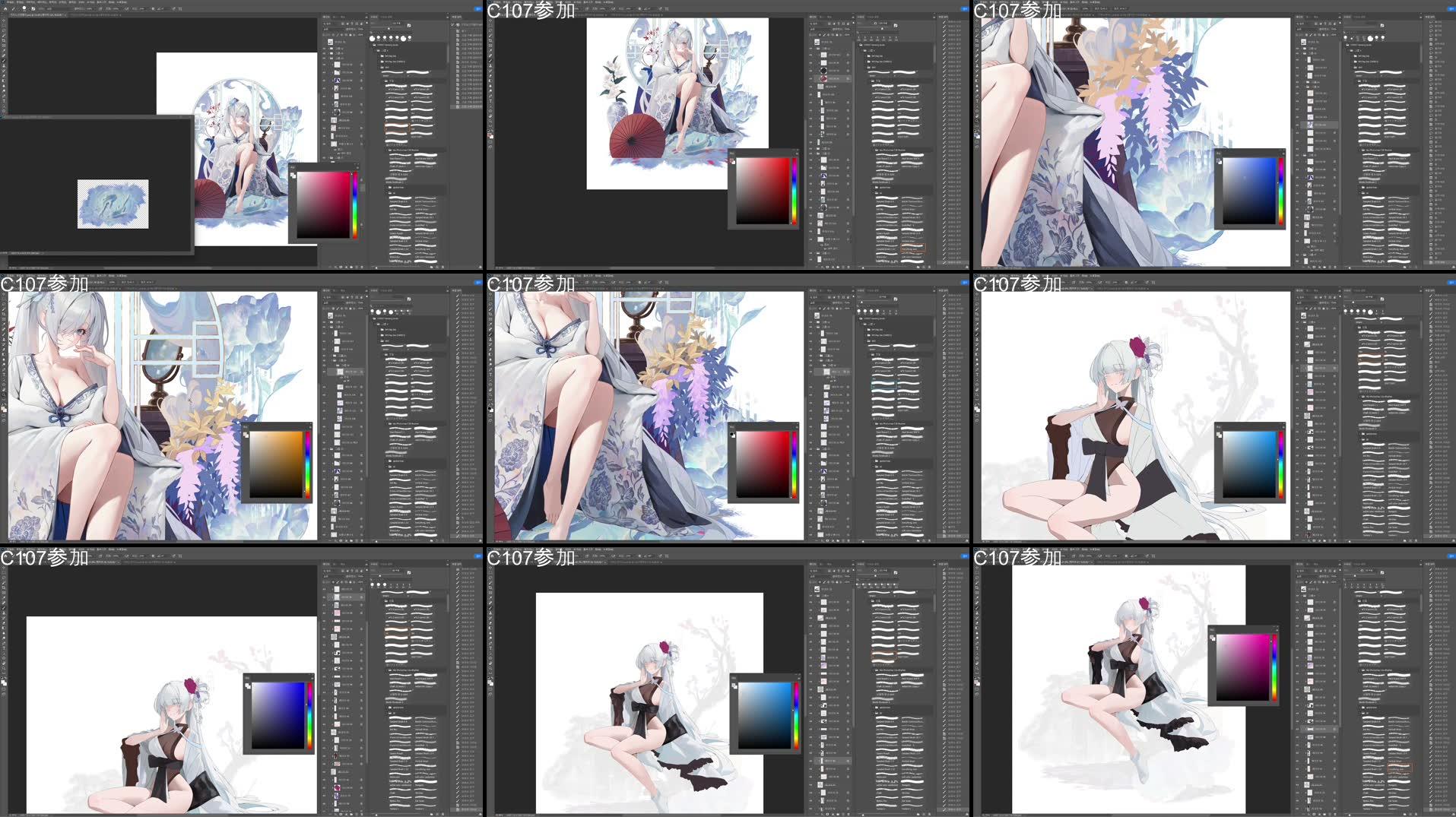Select the Brush tool from the tools panel
The image size is (1456, 817).
5,61
